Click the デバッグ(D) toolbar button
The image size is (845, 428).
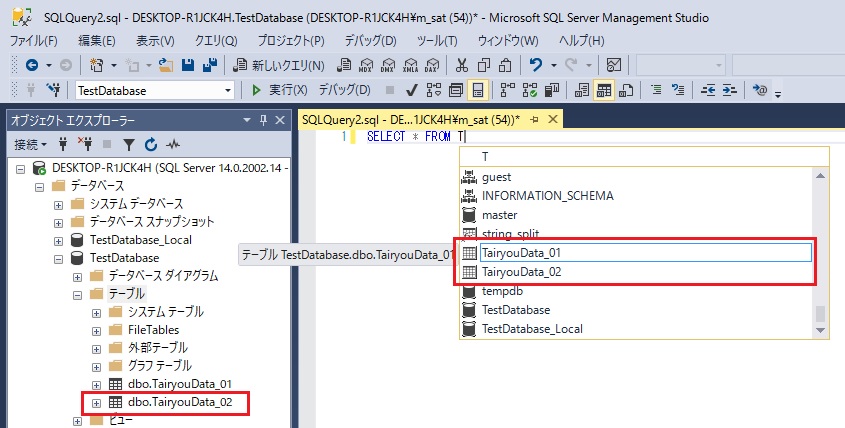[x=344, y=90]
